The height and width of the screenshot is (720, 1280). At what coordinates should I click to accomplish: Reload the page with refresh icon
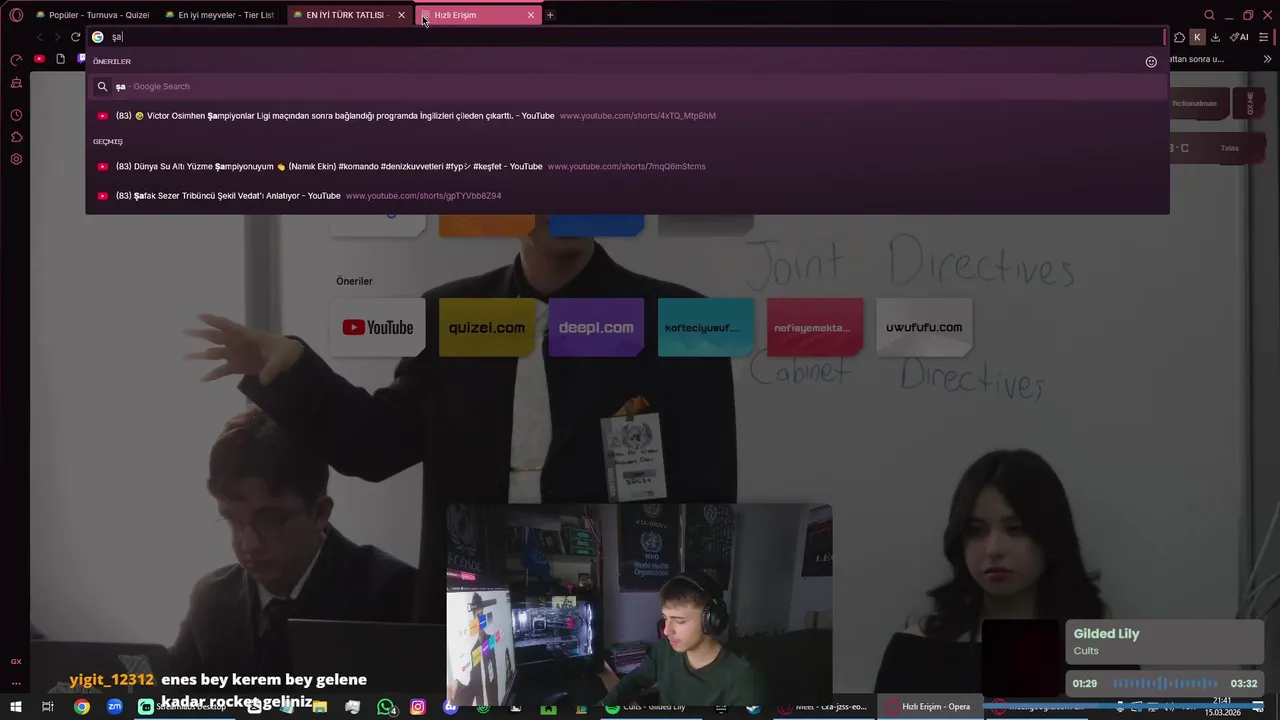[x=75, y=37]
